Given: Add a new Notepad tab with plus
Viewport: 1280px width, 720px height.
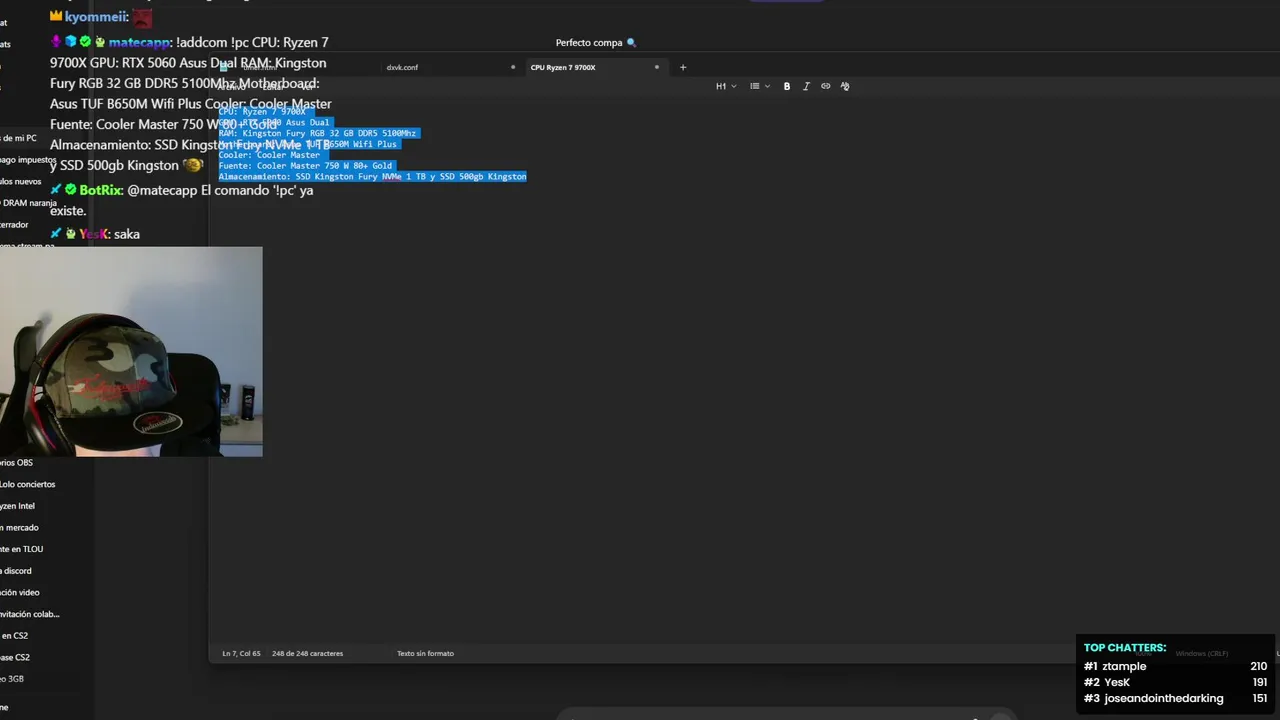Looking at the screenshot, I should [x=683, y=67].
